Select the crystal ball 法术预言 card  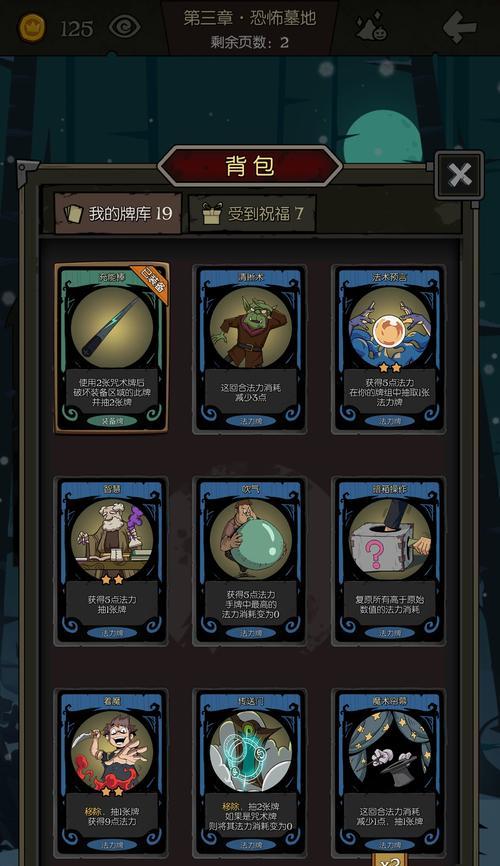coord(389,349)
